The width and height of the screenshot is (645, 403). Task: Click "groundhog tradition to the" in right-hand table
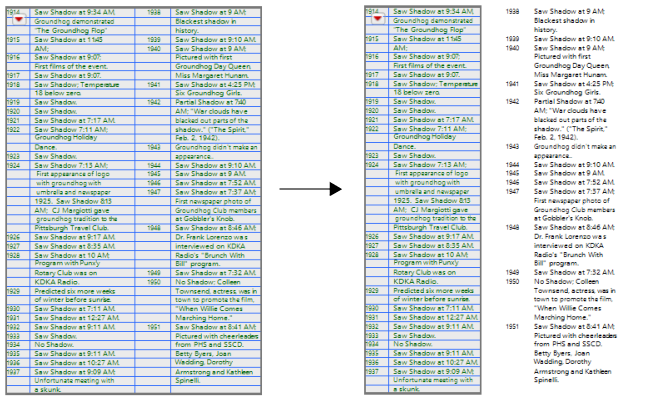click(435, 218)
